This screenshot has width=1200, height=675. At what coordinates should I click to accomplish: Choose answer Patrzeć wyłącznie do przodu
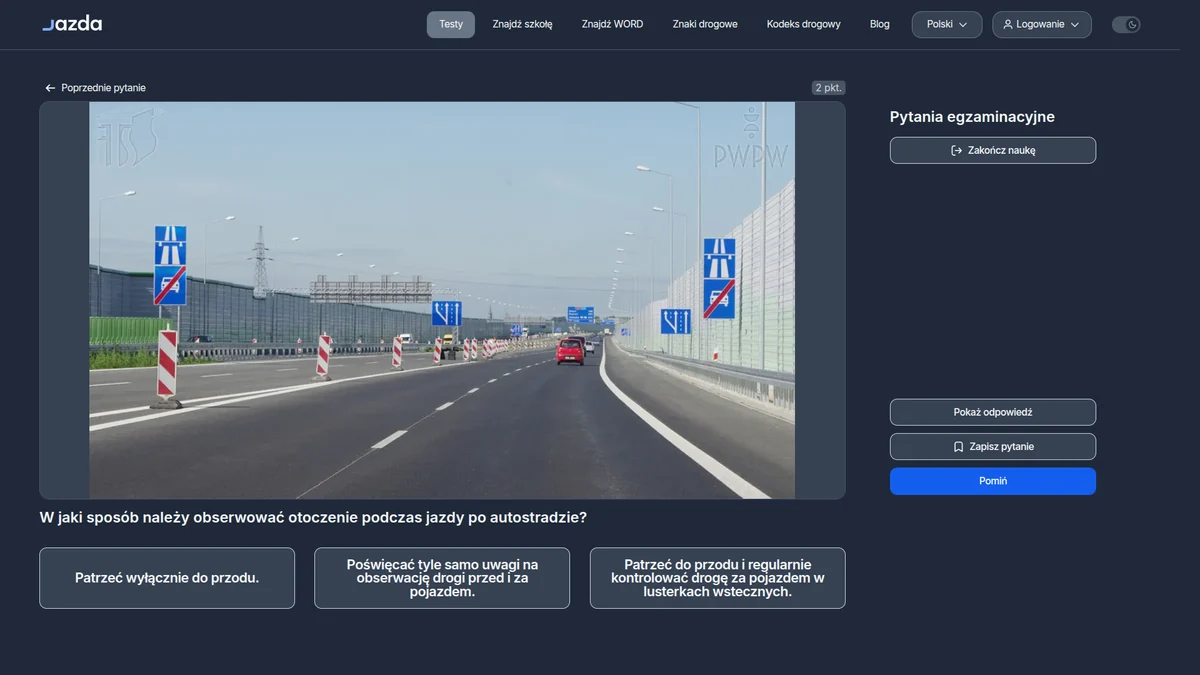tap(167, 578)
